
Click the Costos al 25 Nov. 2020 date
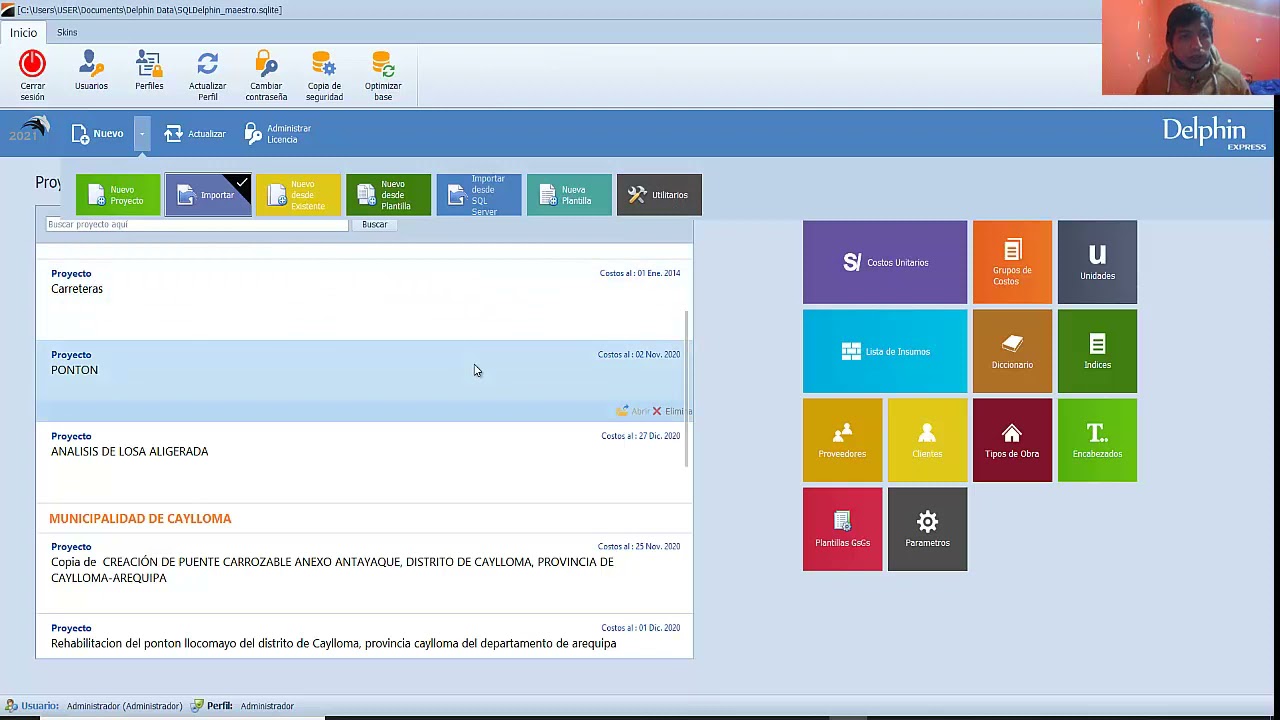coord(639,547)
